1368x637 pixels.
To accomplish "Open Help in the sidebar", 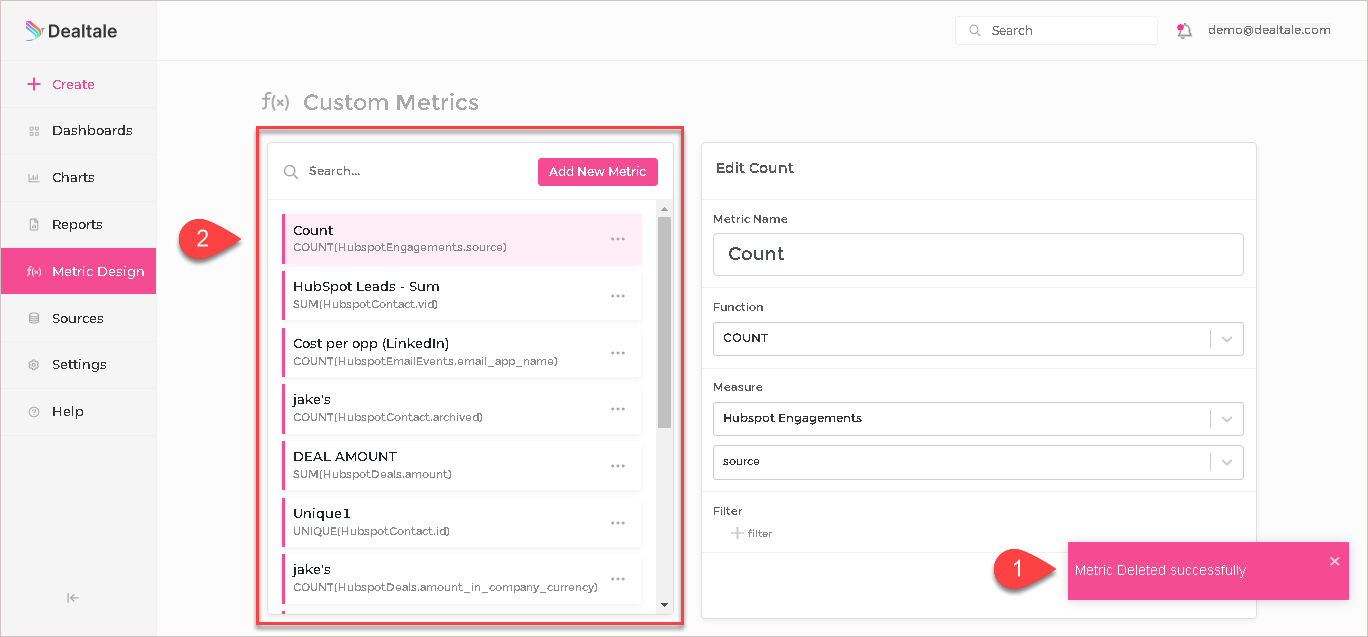I will (78, 411).
